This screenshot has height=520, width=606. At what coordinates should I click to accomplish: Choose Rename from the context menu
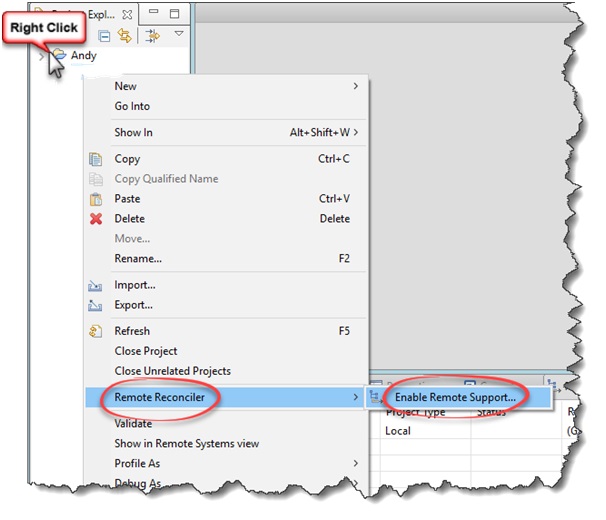click(138, 259)
